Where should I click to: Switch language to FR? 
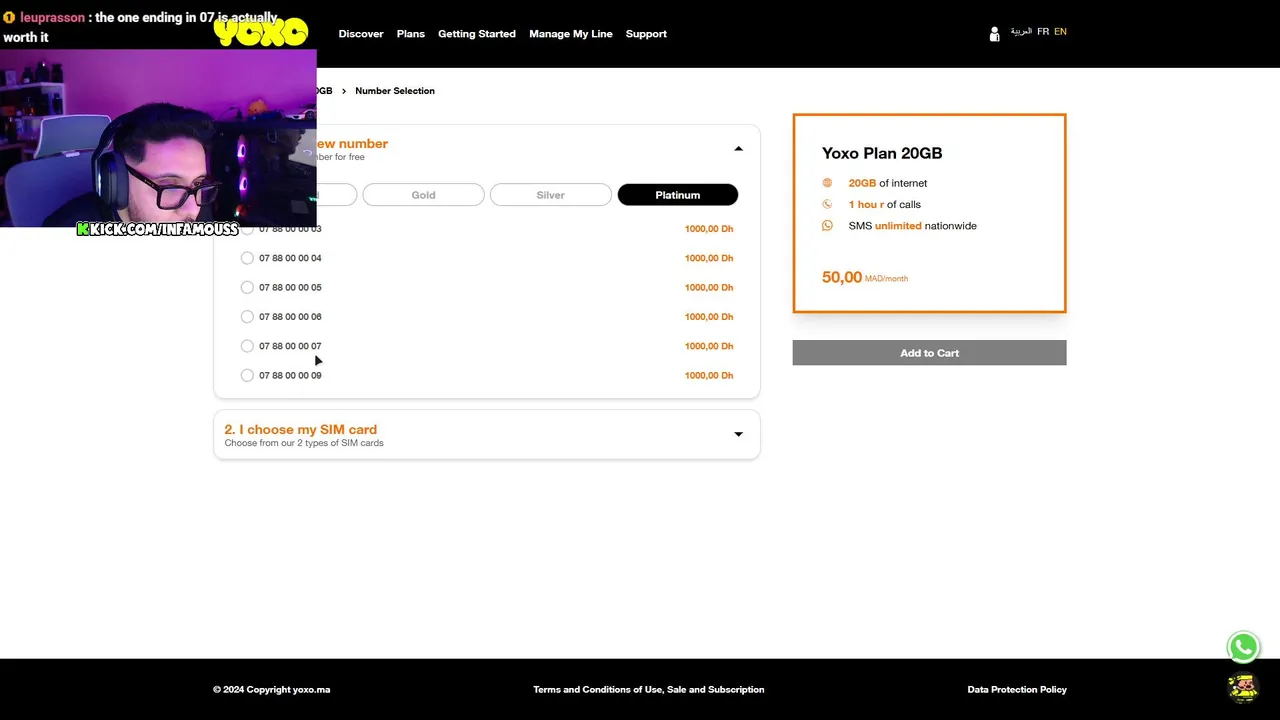click(1043, 32)
